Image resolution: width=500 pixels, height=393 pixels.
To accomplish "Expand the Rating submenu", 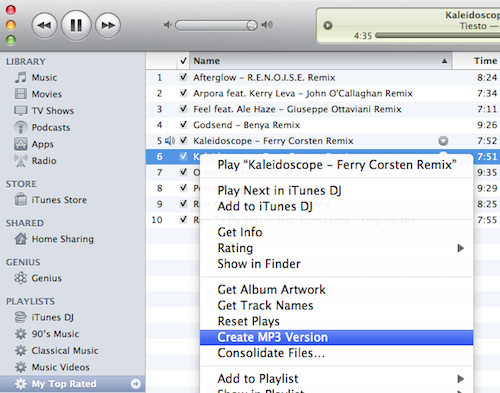I will [337, 248].
